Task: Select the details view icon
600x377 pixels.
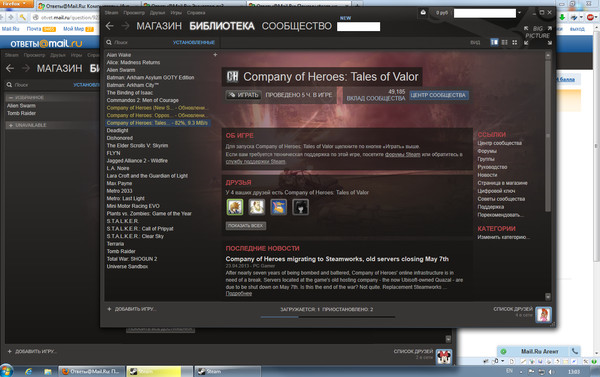Action: tap(494, 42)
